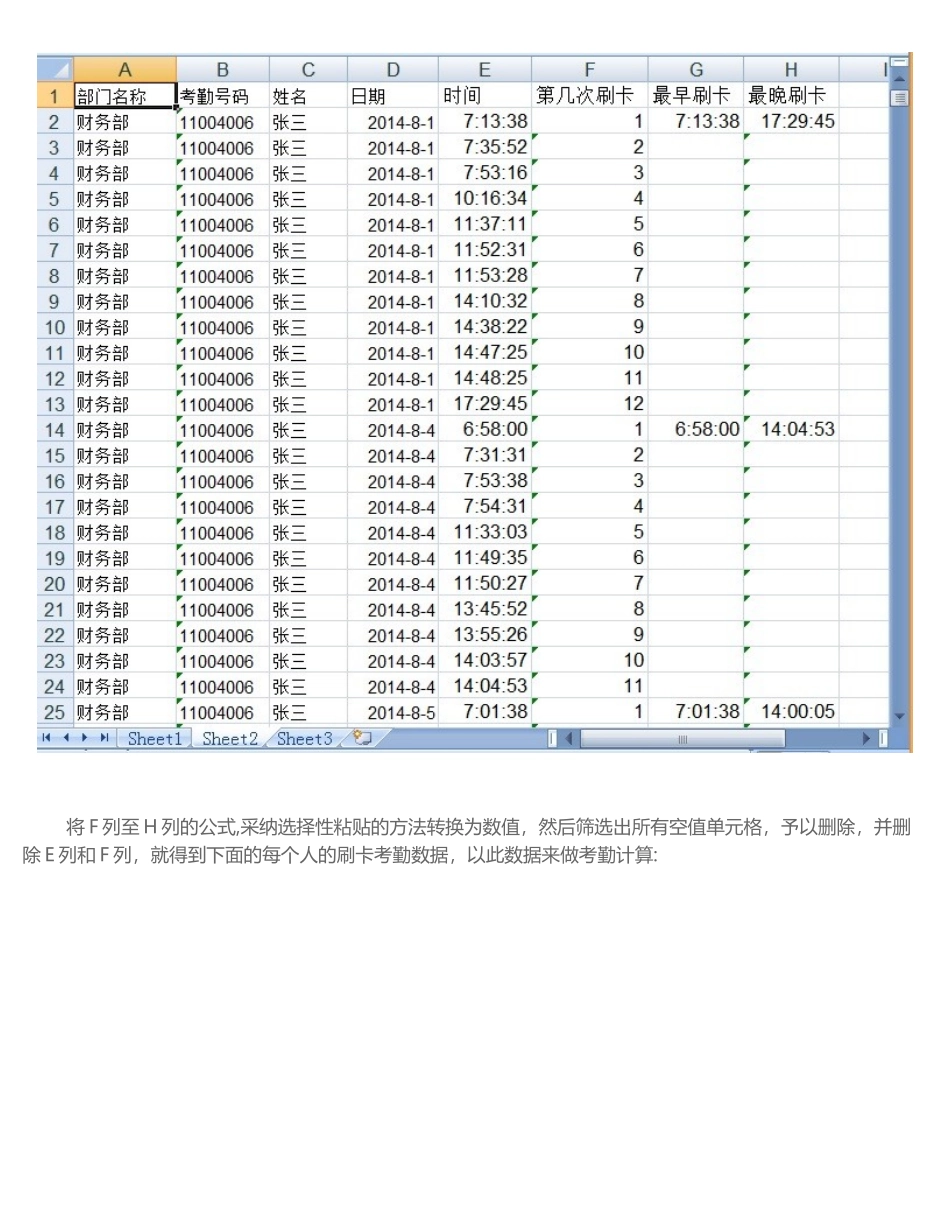Click time cell 7:54:31
950x1230 pixels.
(x=485, y=507)
